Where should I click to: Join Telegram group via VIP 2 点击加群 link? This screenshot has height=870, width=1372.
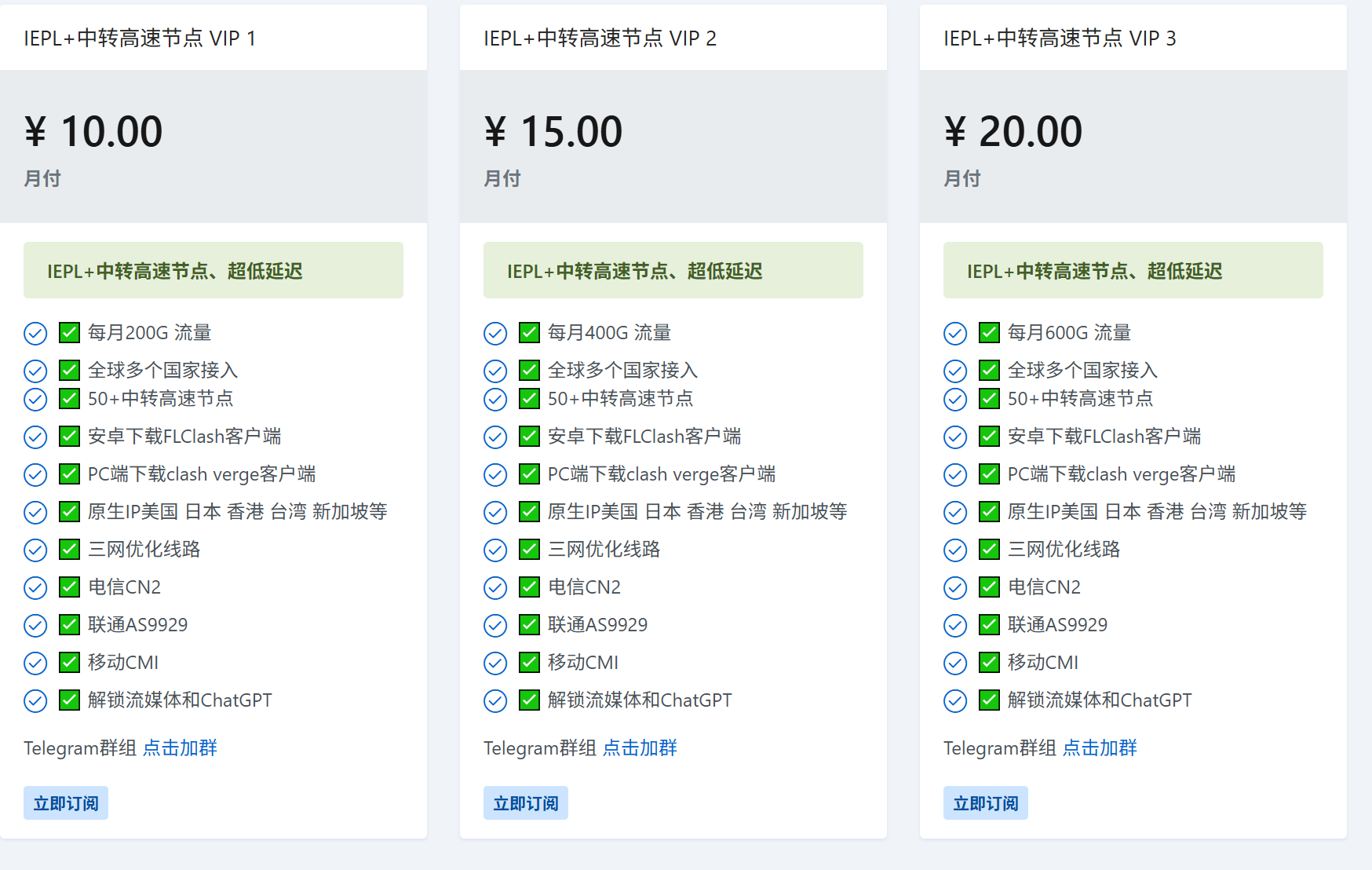(x=640, y=748)
